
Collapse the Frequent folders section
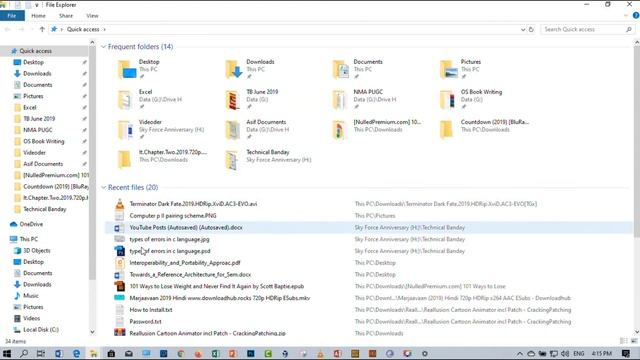103,47
